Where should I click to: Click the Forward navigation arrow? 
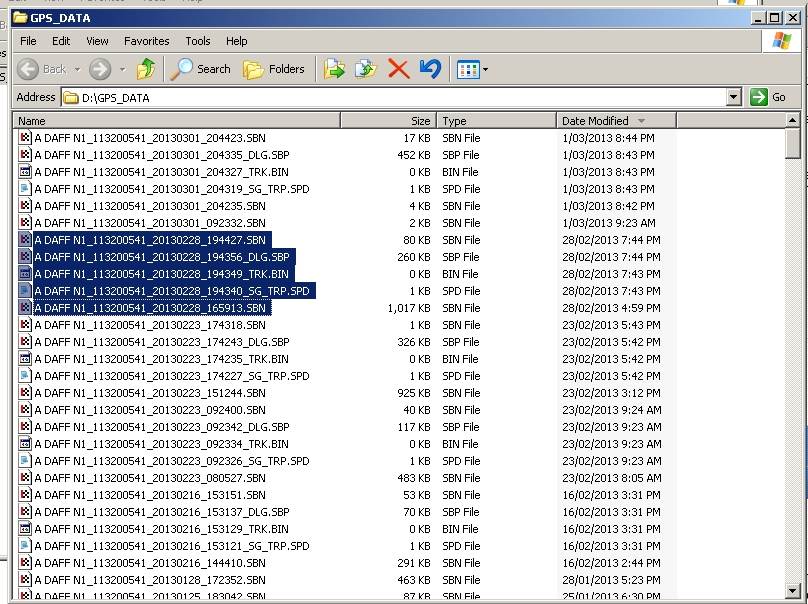[x=99, y=69]
